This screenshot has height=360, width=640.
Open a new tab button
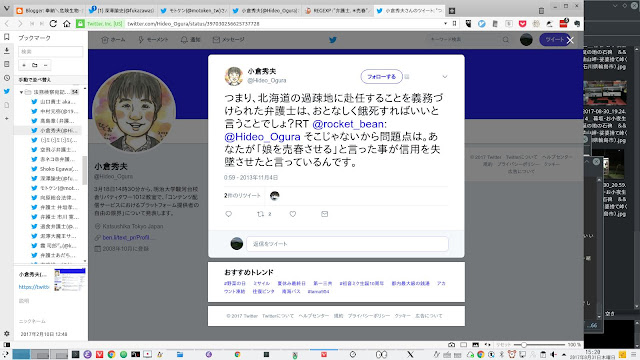452,11
